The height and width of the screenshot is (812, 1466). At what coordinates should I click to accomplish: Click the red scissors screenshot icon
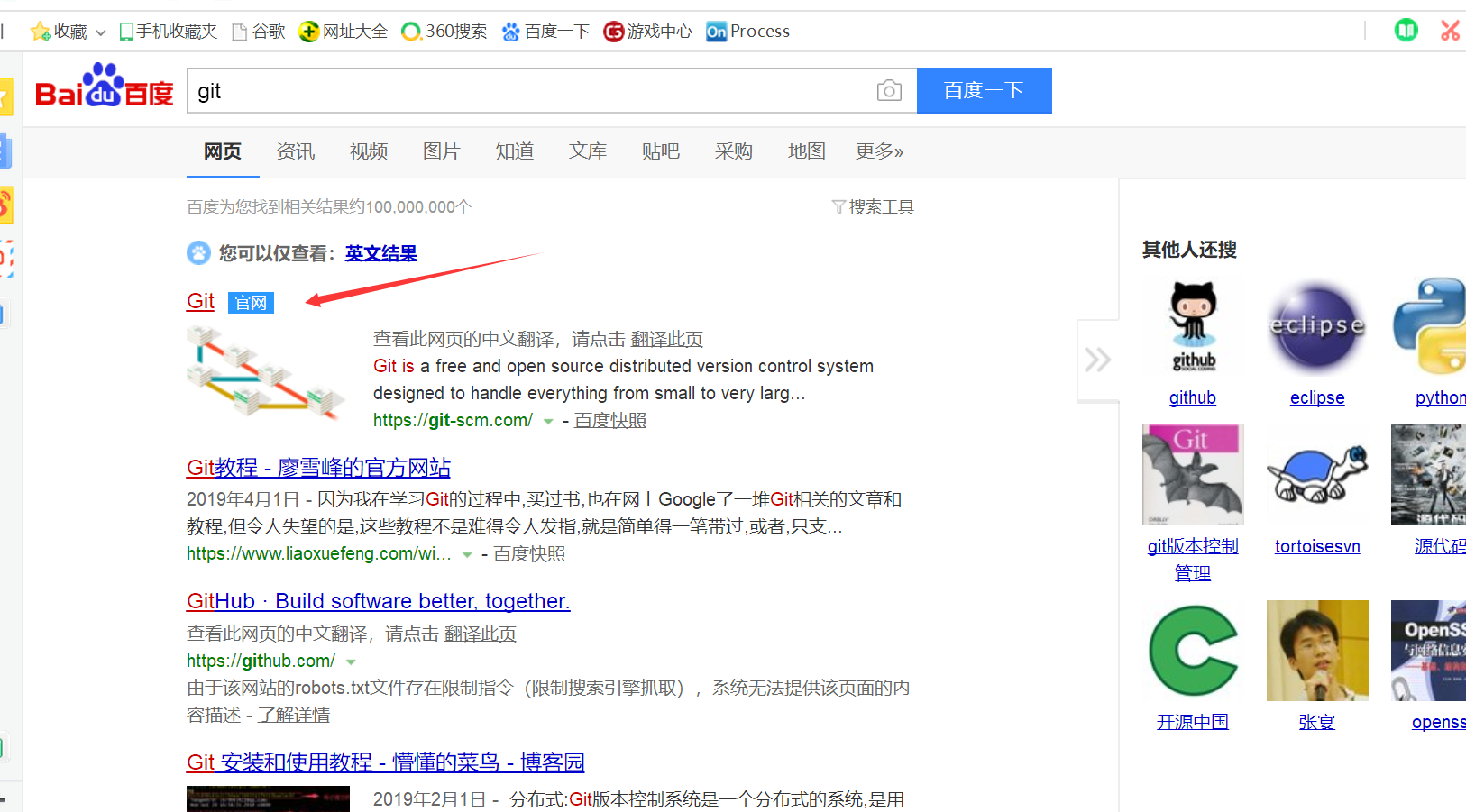click(x=1450, y=31)
